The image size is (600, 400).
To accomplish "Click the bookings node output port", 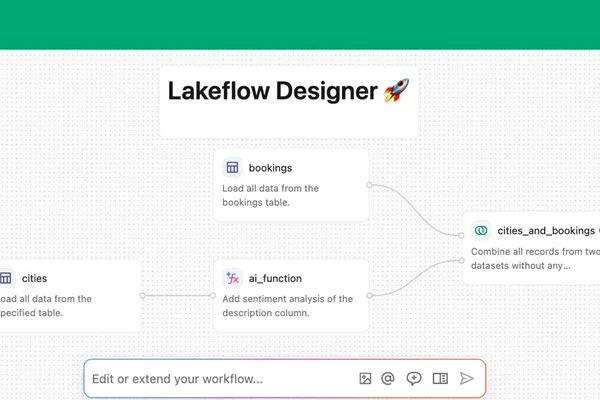I will tap(369, 185).
